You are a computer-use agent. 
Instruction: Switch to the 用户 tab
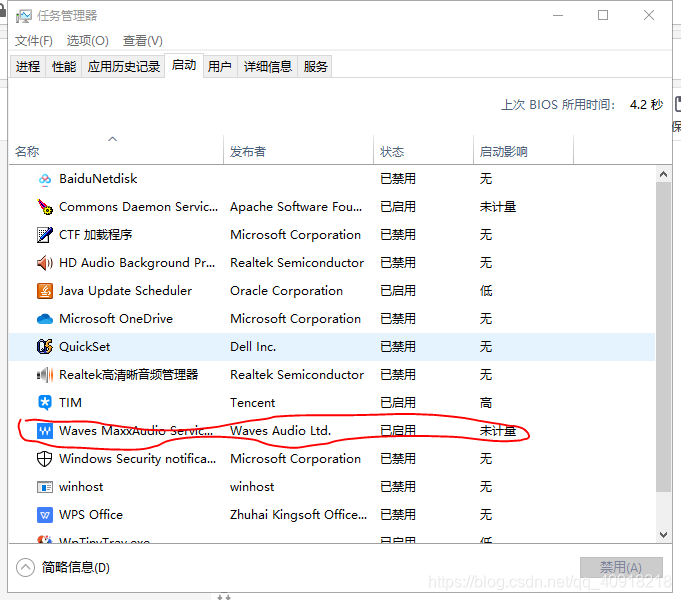click(220, 66)
